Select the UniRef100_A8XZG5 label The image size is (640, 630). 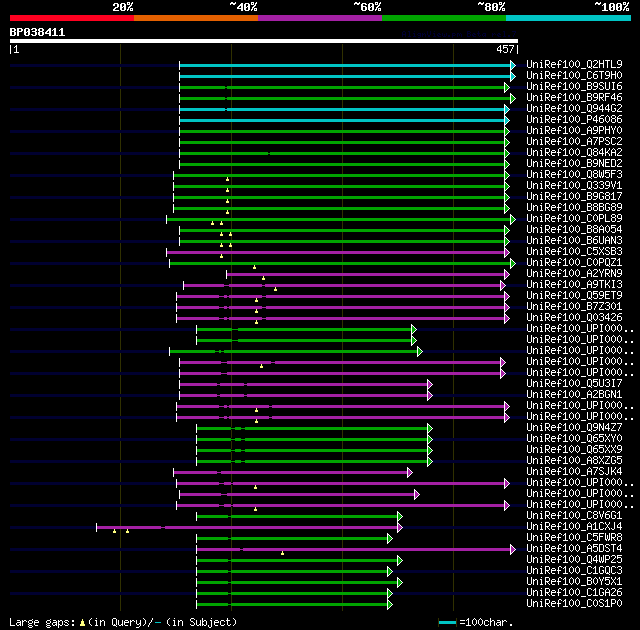574,461
